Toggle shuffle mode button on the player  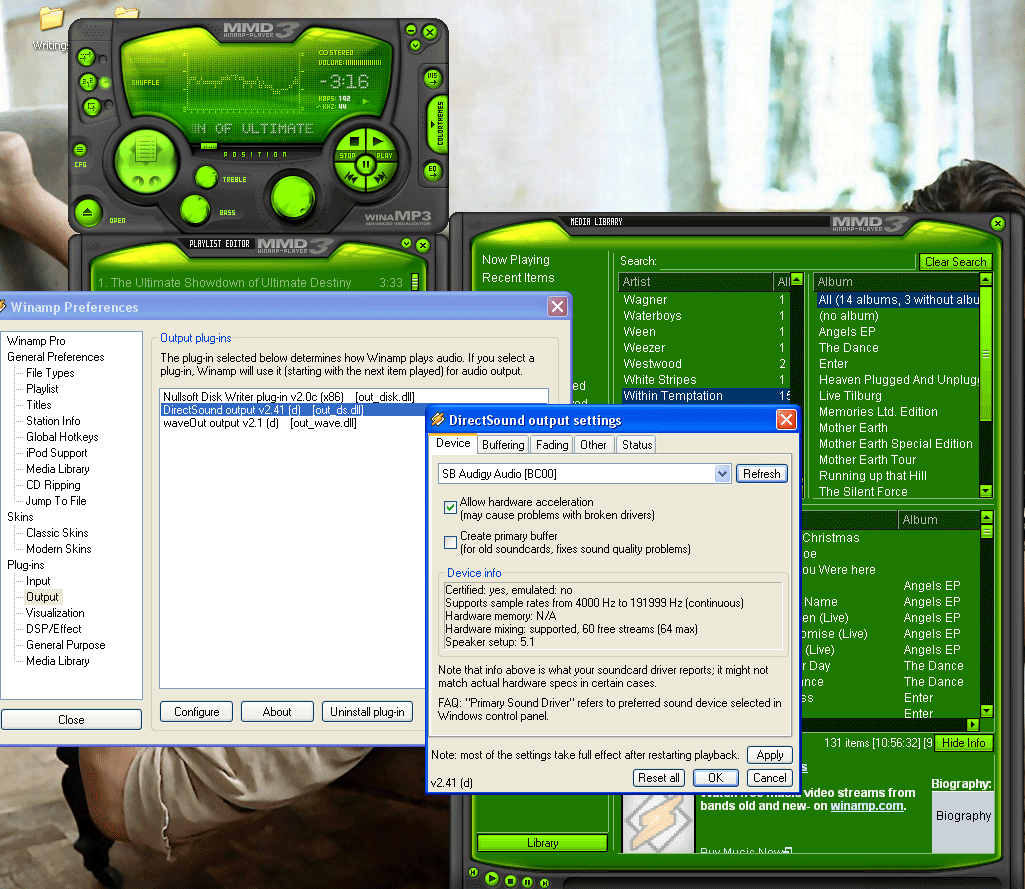pos(88,82)
